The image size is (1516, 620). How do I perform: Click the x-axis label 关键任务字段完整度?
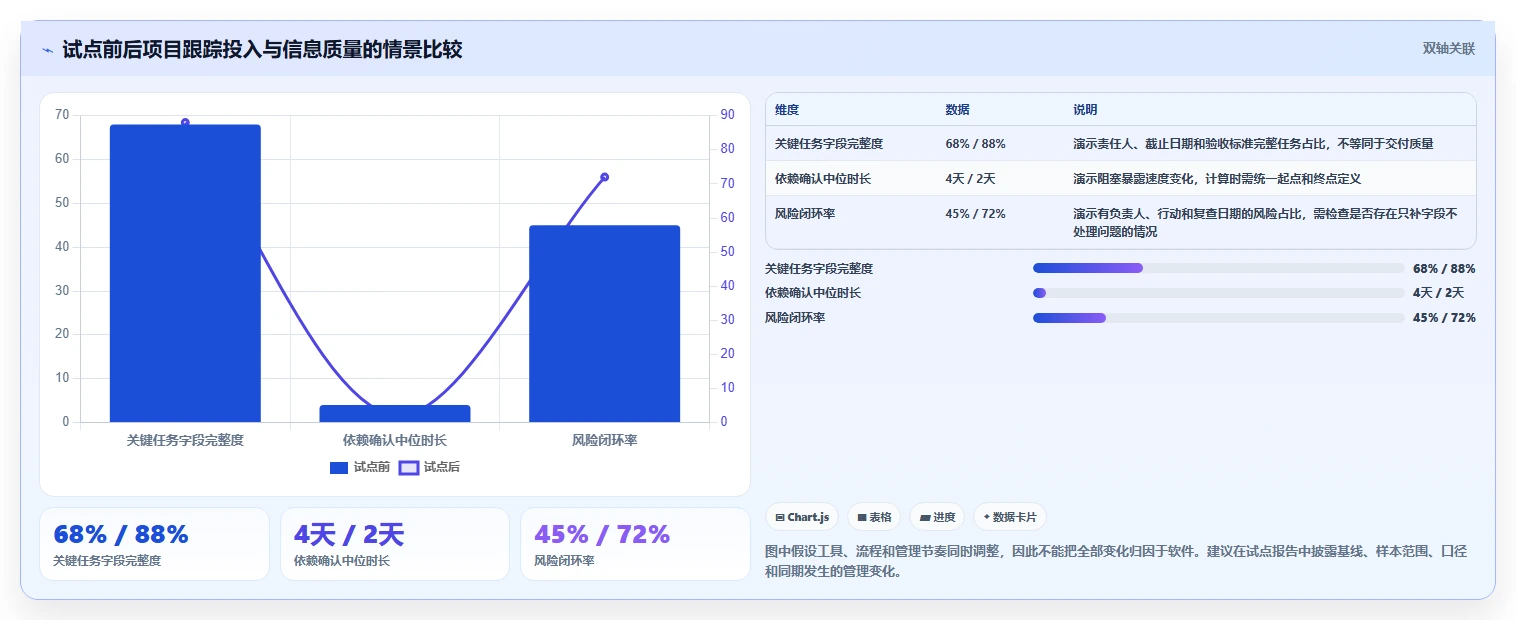click(185, 440)
